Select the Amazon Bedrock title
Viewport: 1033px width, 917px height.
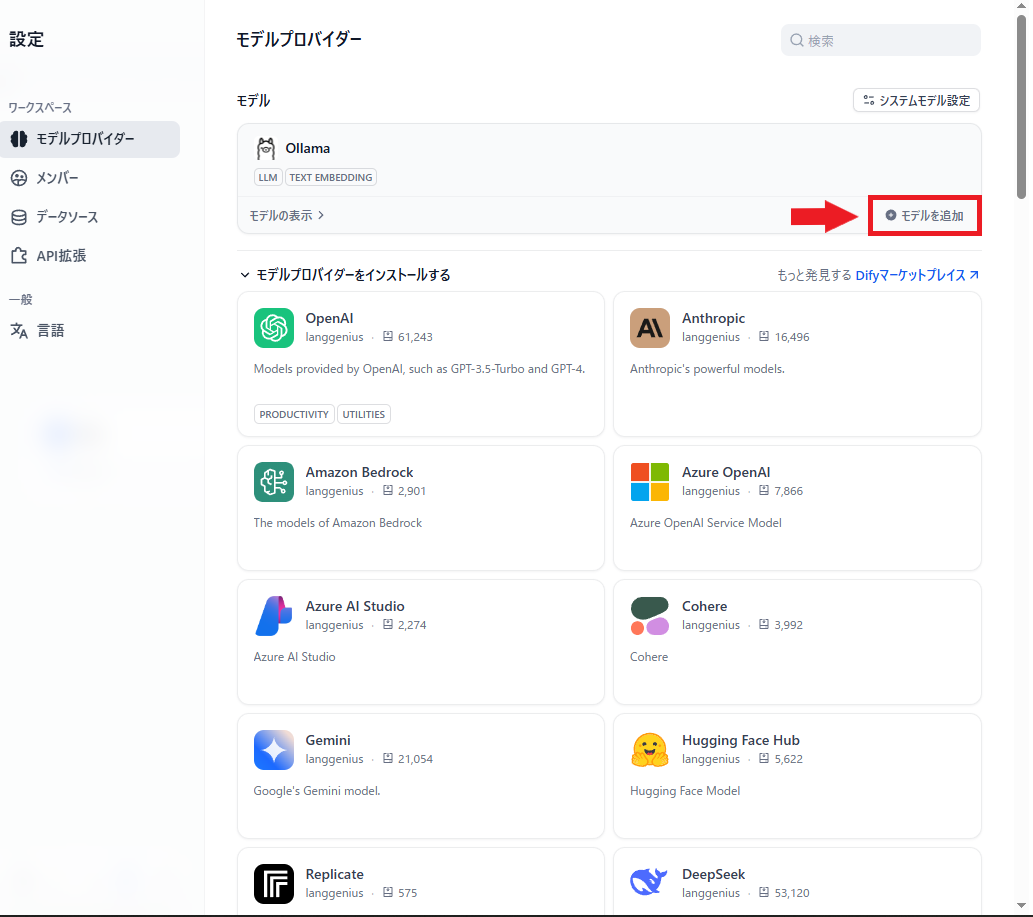coord(359,472)
